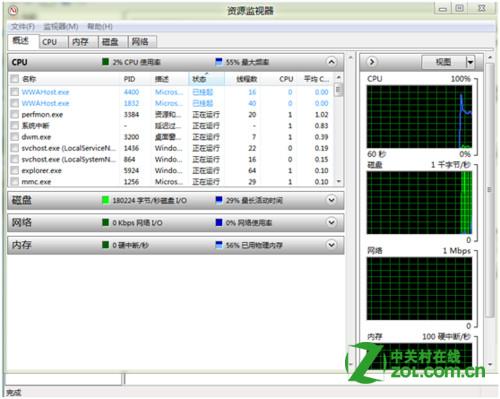Click the CPU usage graph
This screenshot has height=399, width=500.
coord(419,117)
